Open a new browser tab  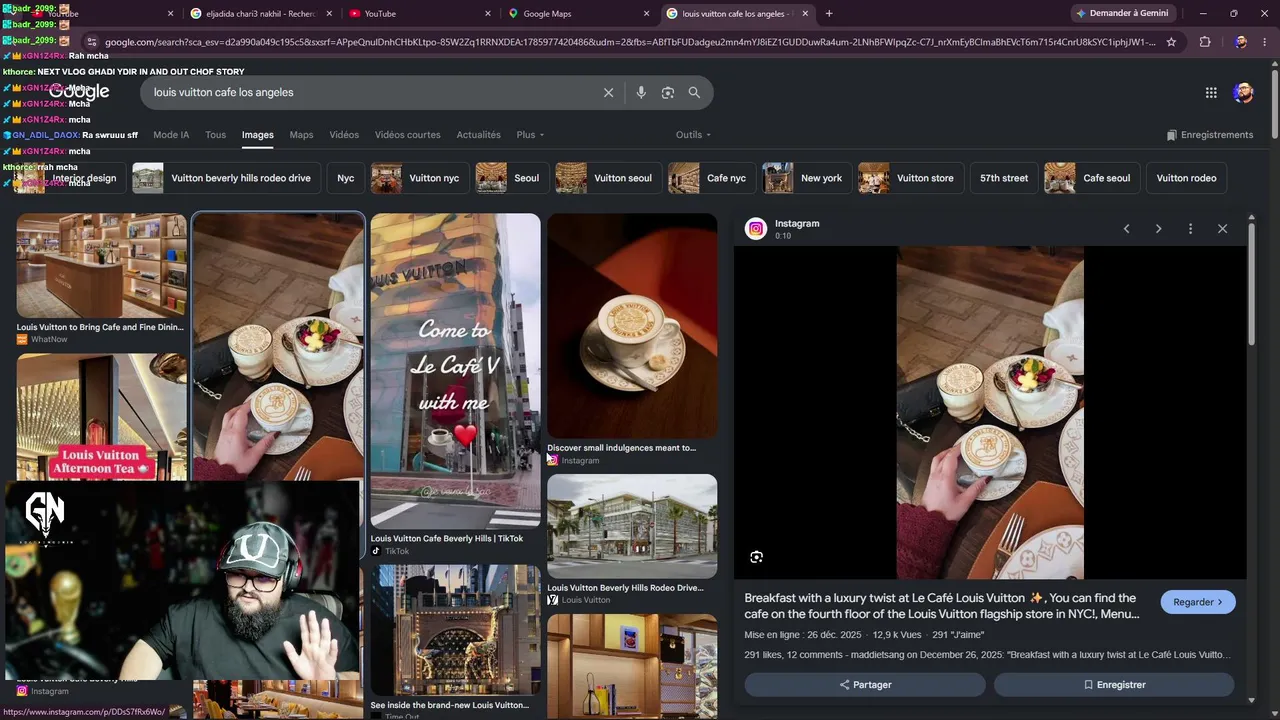pyautogui.click(x=829, y=14)
